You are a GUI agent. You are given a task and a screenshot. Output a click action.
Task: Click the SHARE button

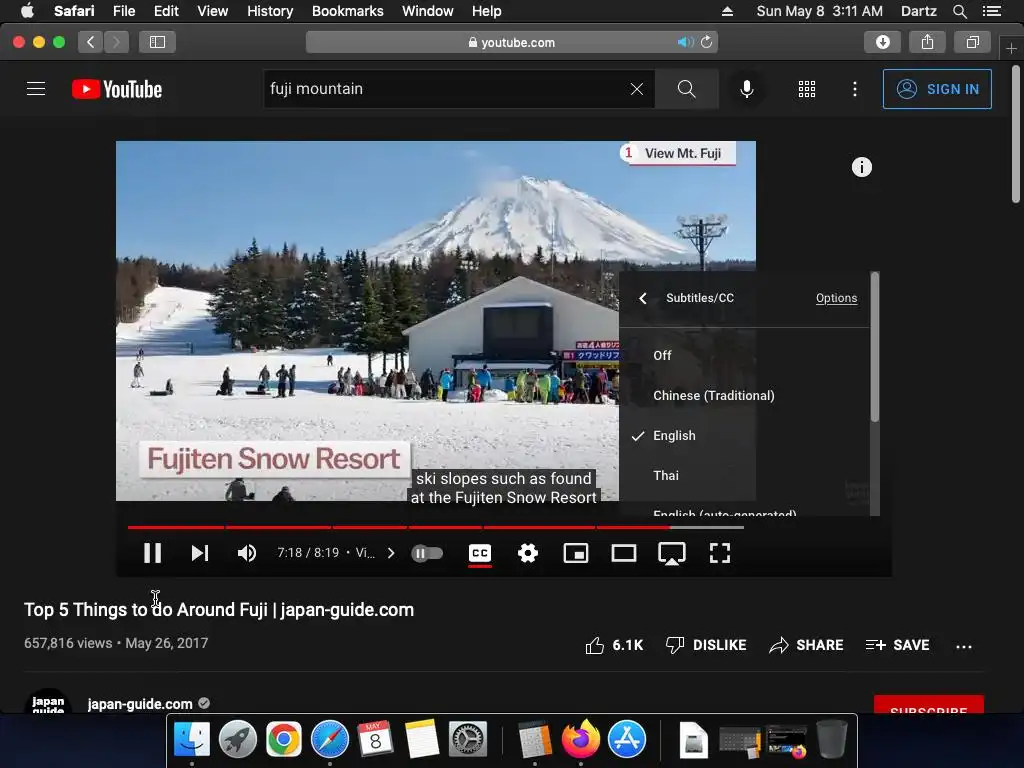click(x=806, y=645)
